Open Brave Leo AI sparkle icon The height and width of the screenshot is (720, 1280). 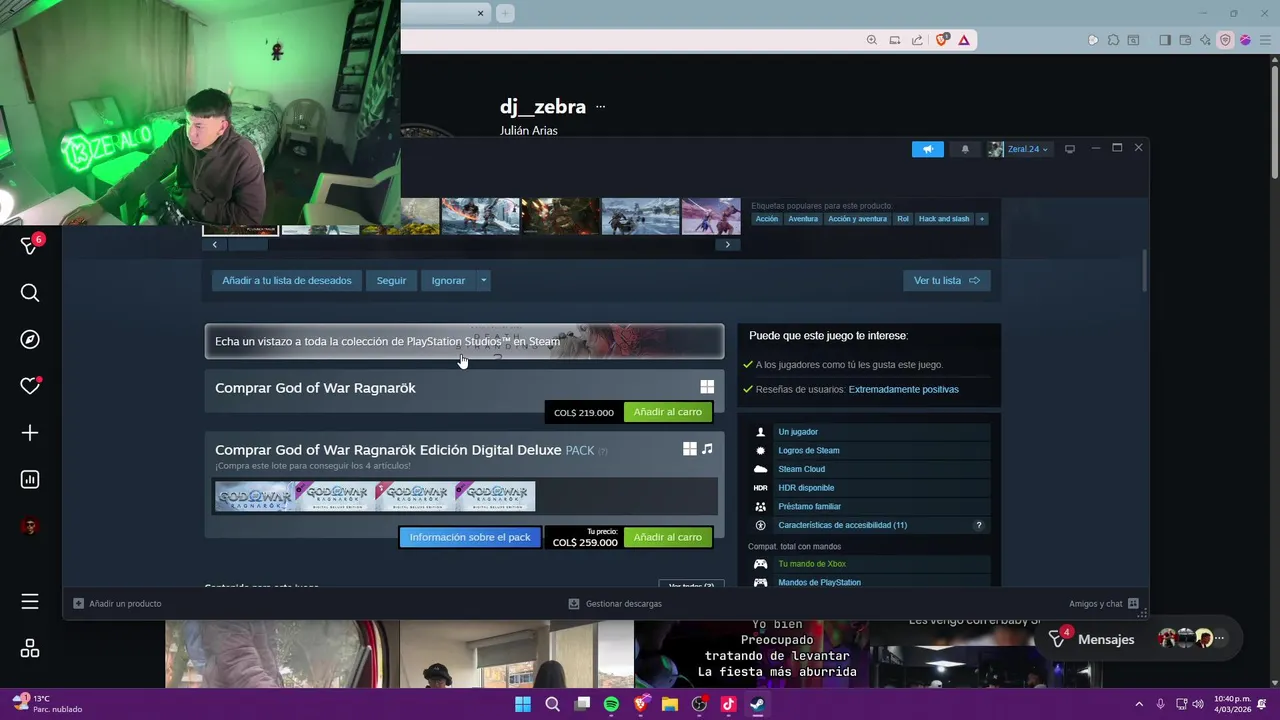[x=1205, y=40]
